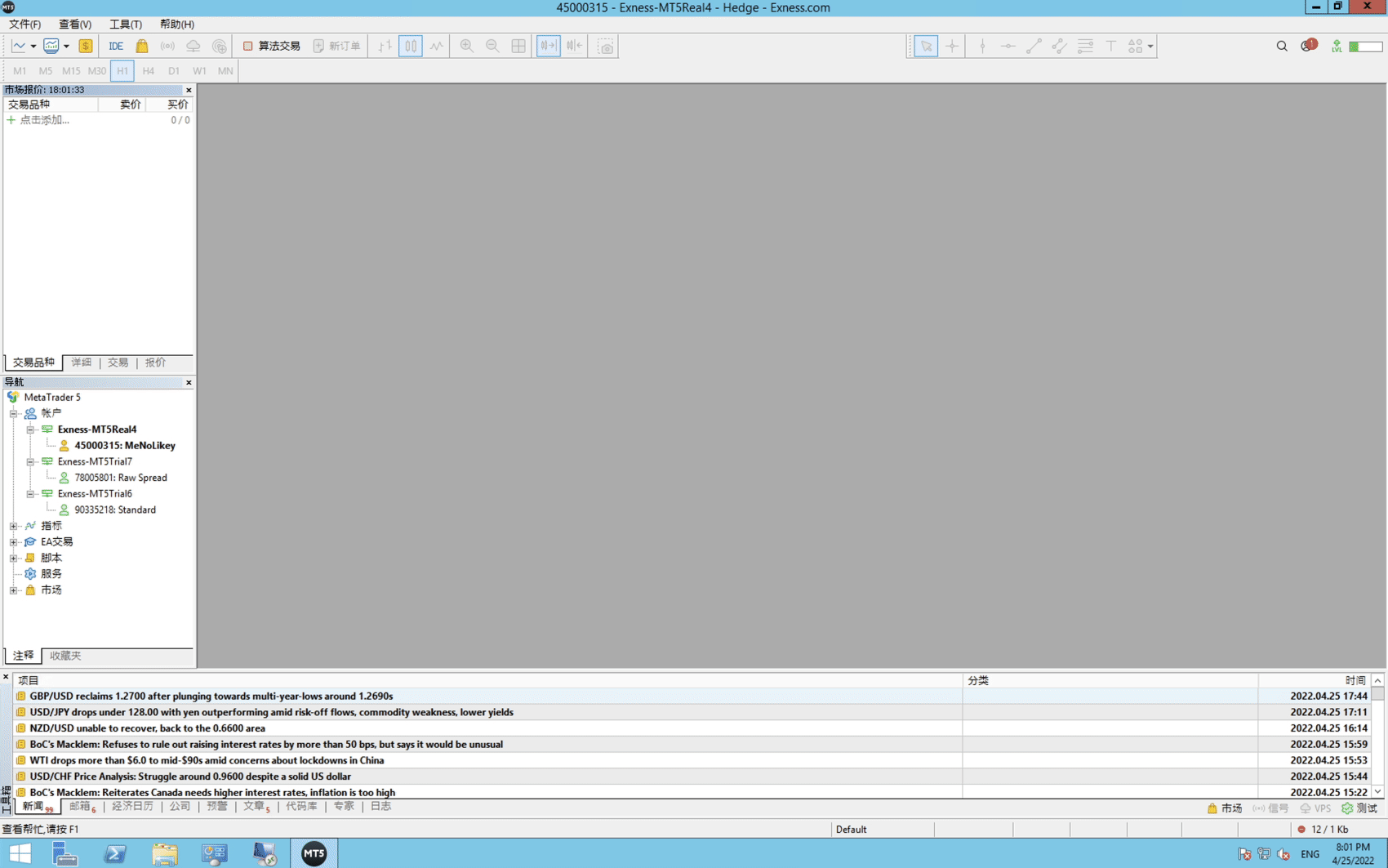Select the D1 timeframe

pyautogui.click(x=174, y=71)
